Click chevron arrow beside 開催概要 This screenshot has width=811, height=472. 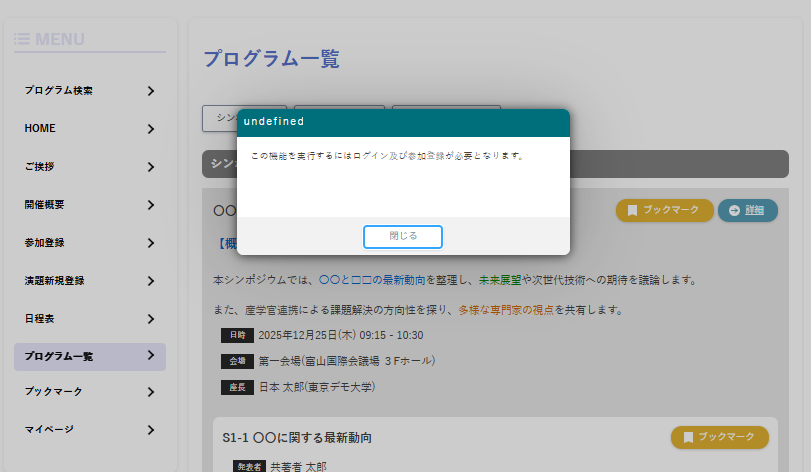point(150,205)
